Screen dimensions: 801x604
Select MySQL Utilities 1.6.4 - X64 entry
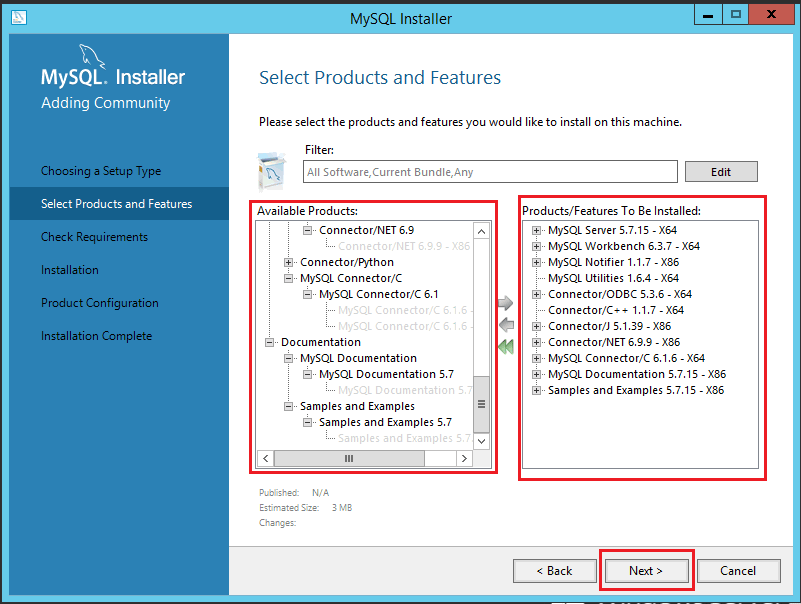(x=613, y=278)
